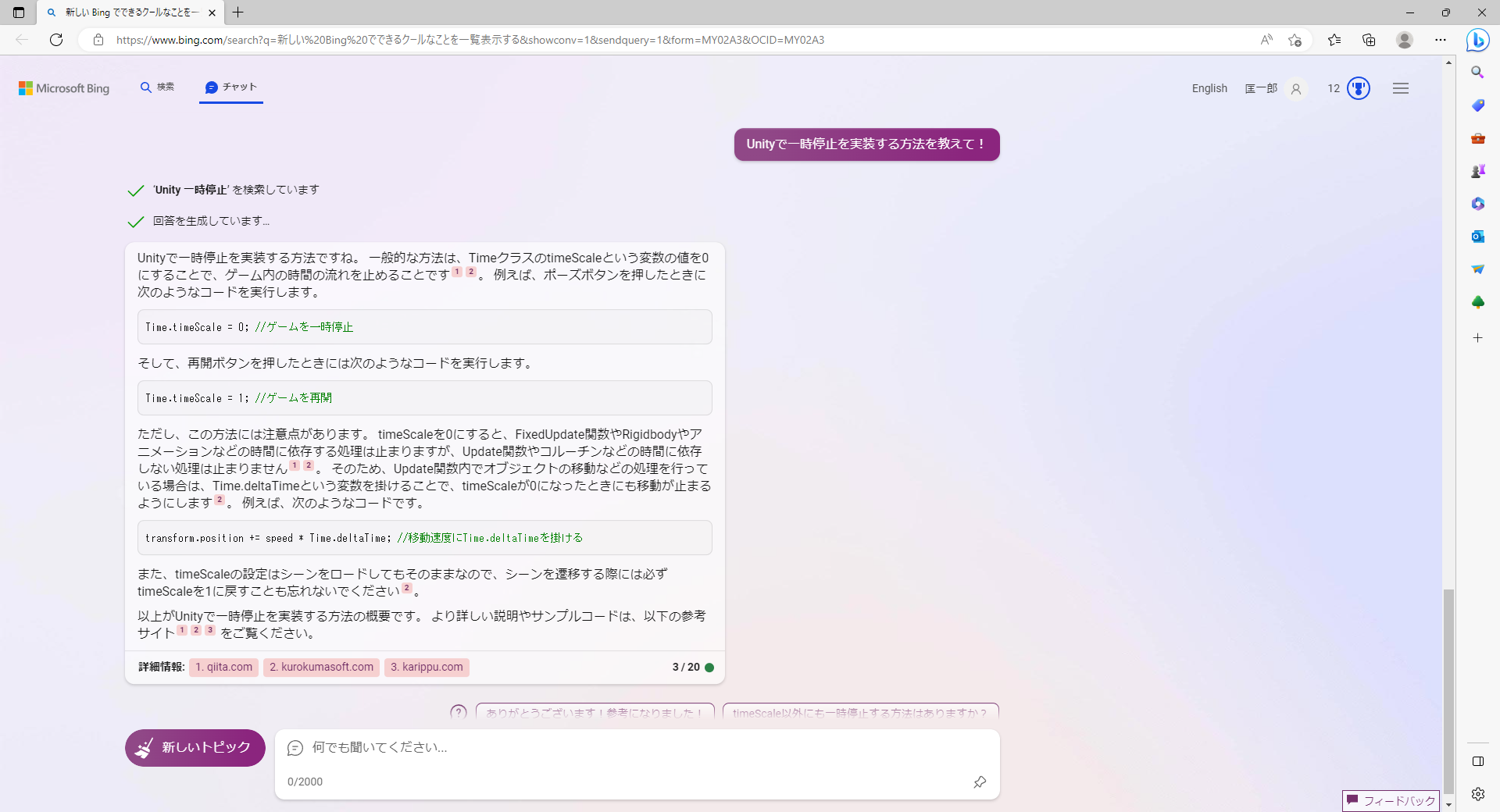View site information lock icon
The image size is (1500, 812).
pyautogui.click(x=98, y=40)
